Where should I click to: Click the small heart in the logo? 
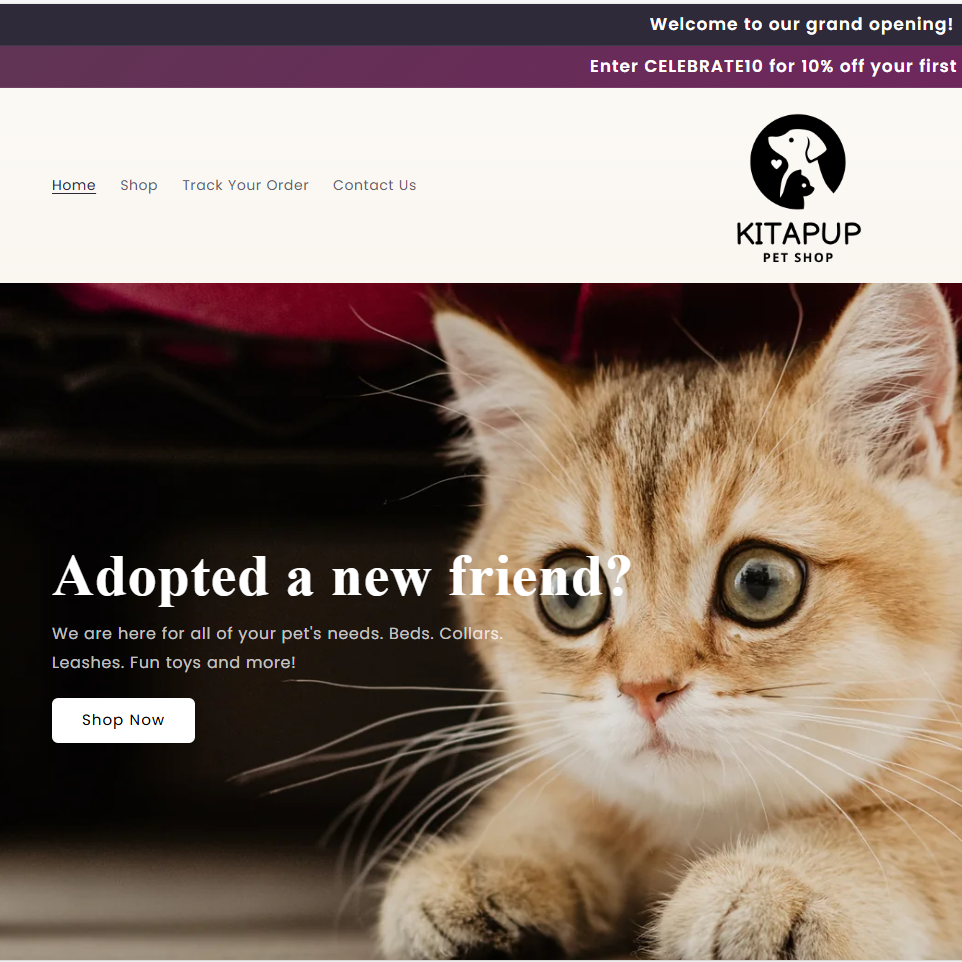pyautogui.click(x=777, y=164)
